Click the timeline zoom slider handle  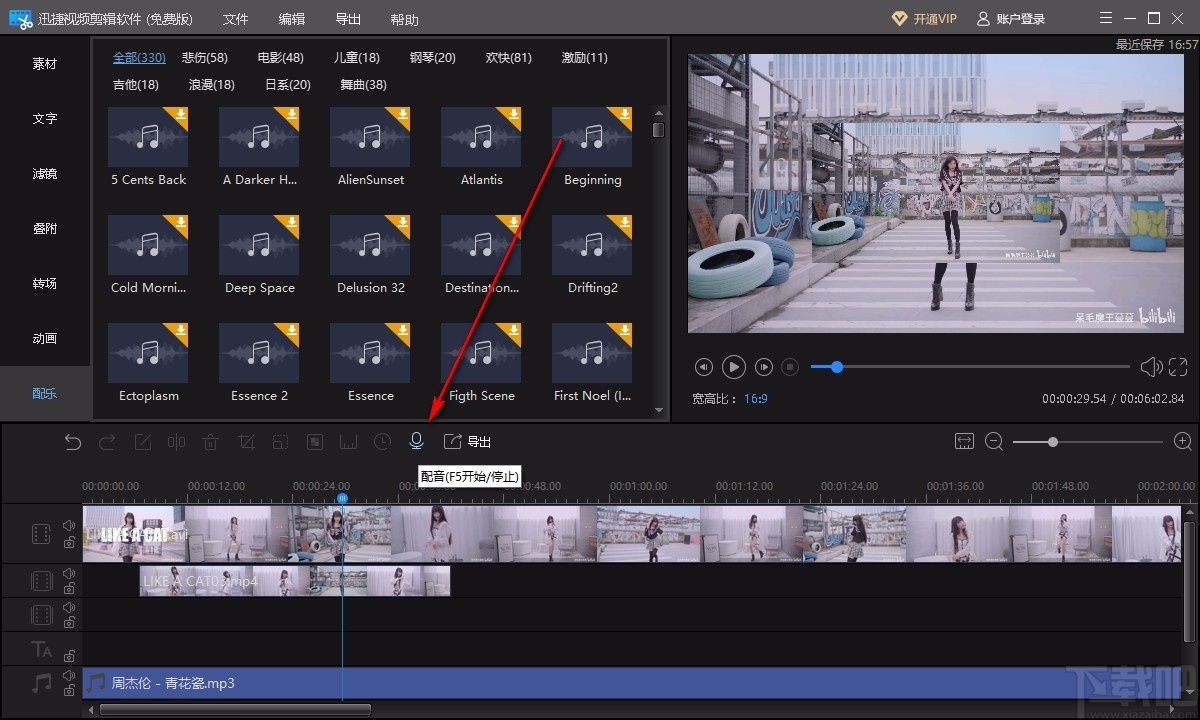click(1052, 441)
